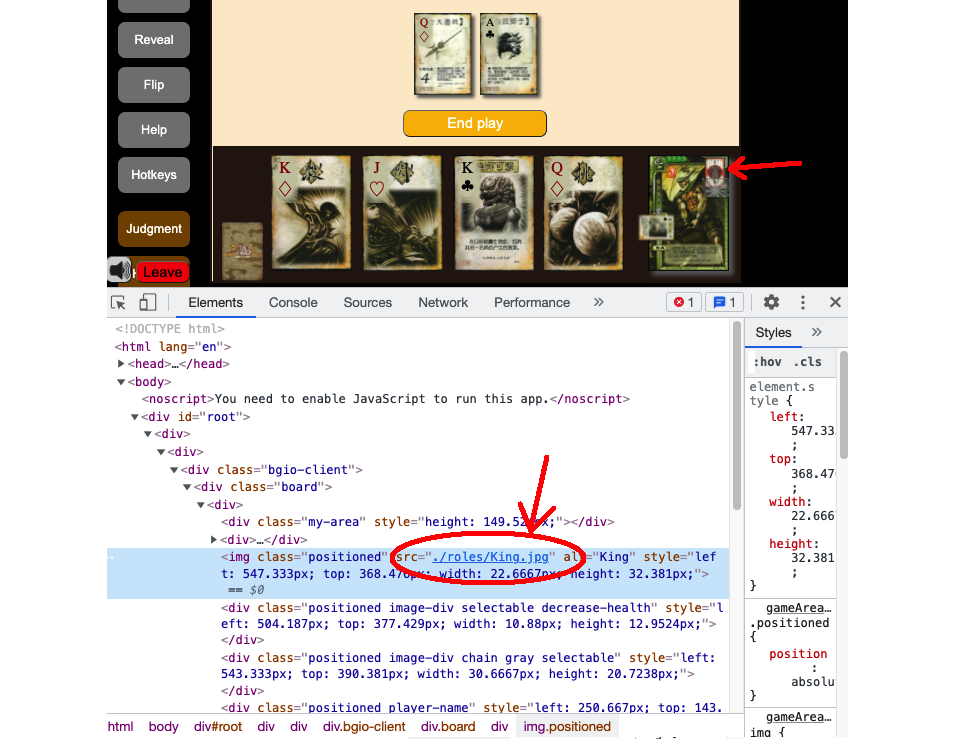This screenshot has height=739, width=965.
Task: Edit the left style property
Action: [787, 417]
